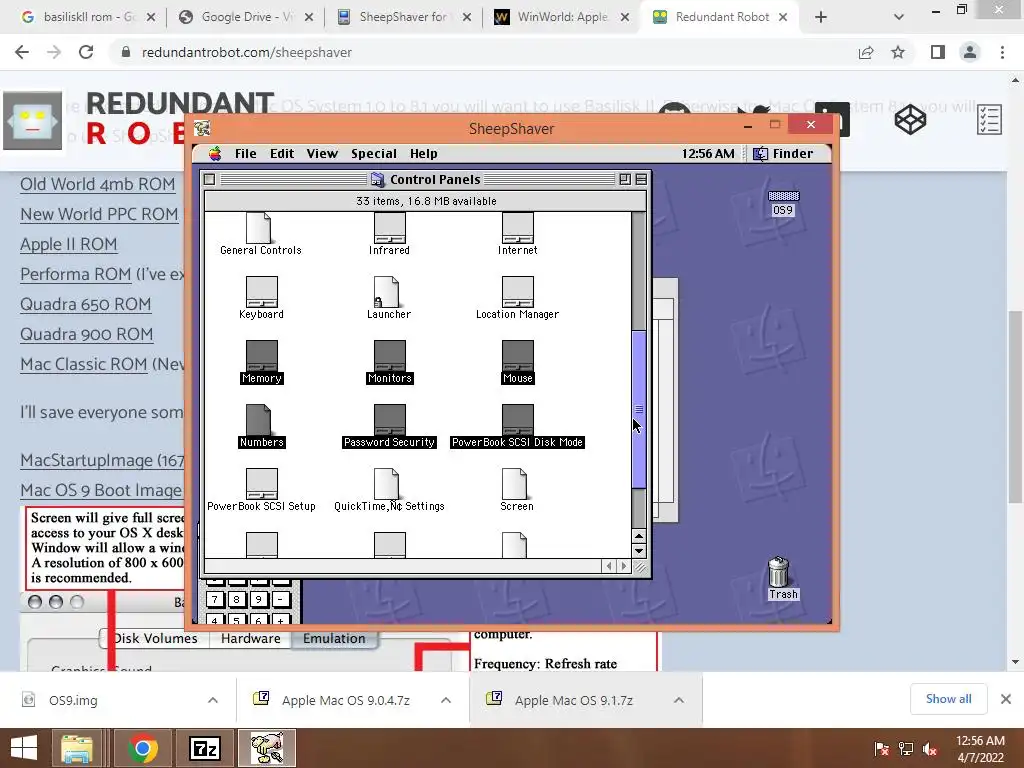Screen dimensions: 1024x768
Task: Click the Trash icon on Mac desktop
Action: pos(779,572)
